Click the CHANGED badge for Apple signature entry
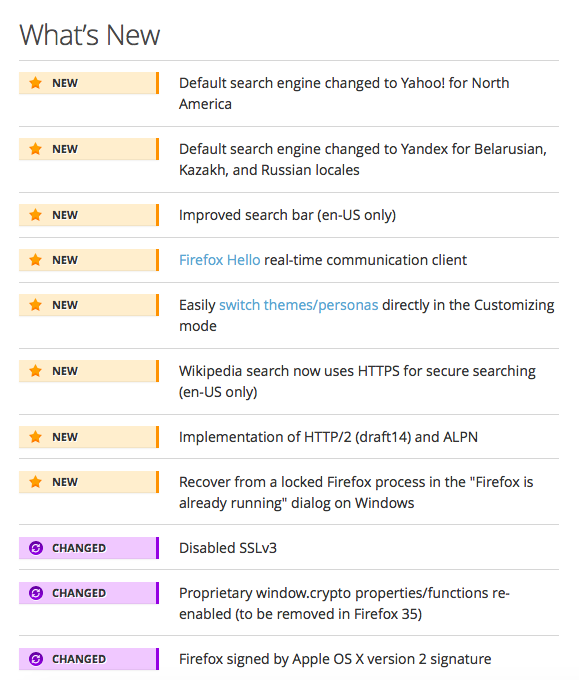The width and height of the screenshot is (579, 680). click(89, 659)
